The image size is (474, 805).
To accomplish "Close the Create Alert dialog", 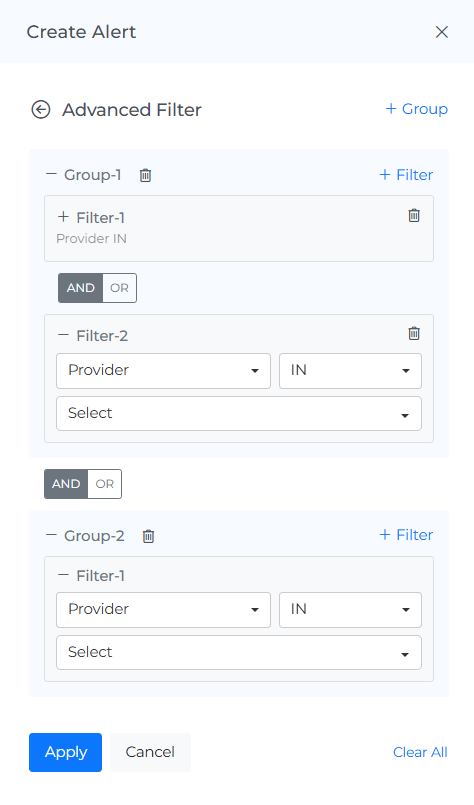I will point(442,32).
